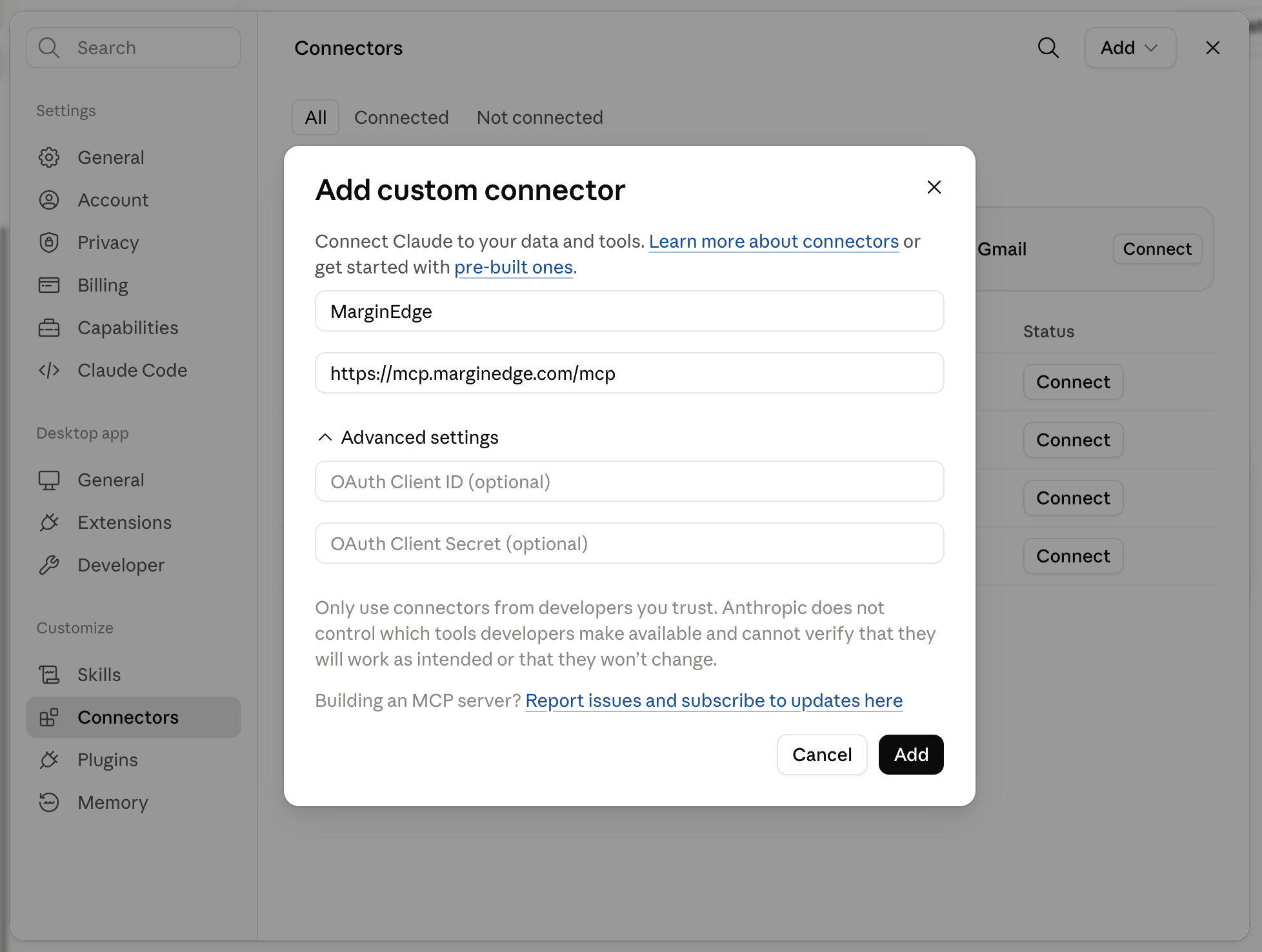Confirm with the black Add button

point(911,755)
